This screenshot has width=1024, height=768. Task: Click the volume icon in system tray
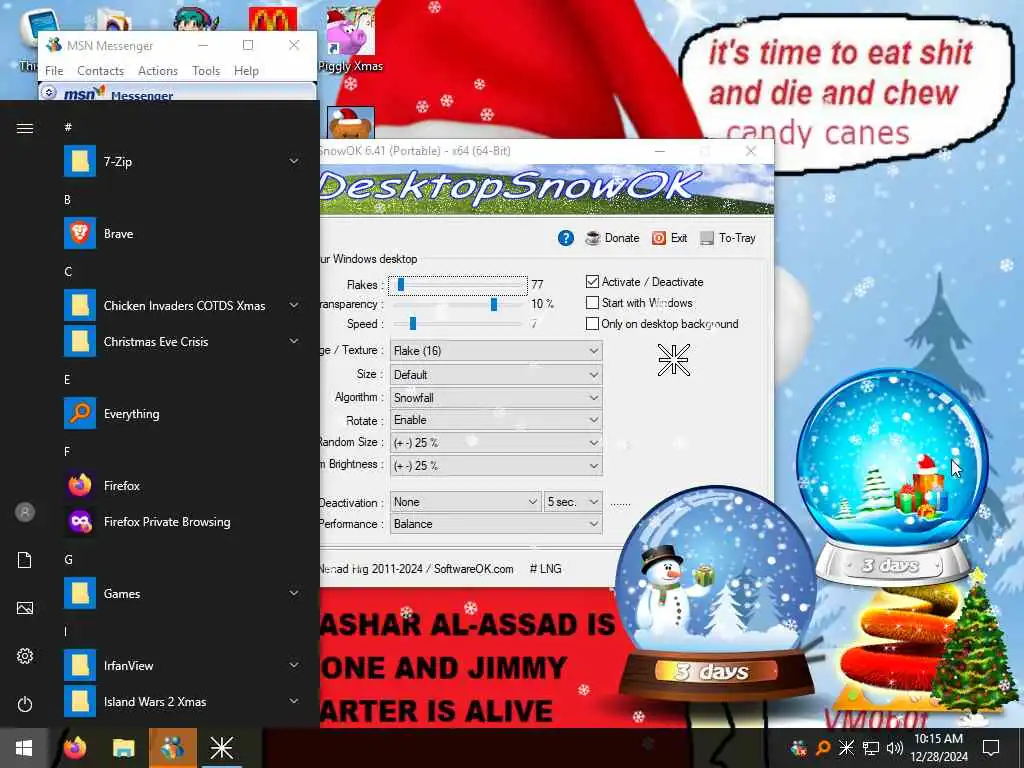click(x=895, y=748)
